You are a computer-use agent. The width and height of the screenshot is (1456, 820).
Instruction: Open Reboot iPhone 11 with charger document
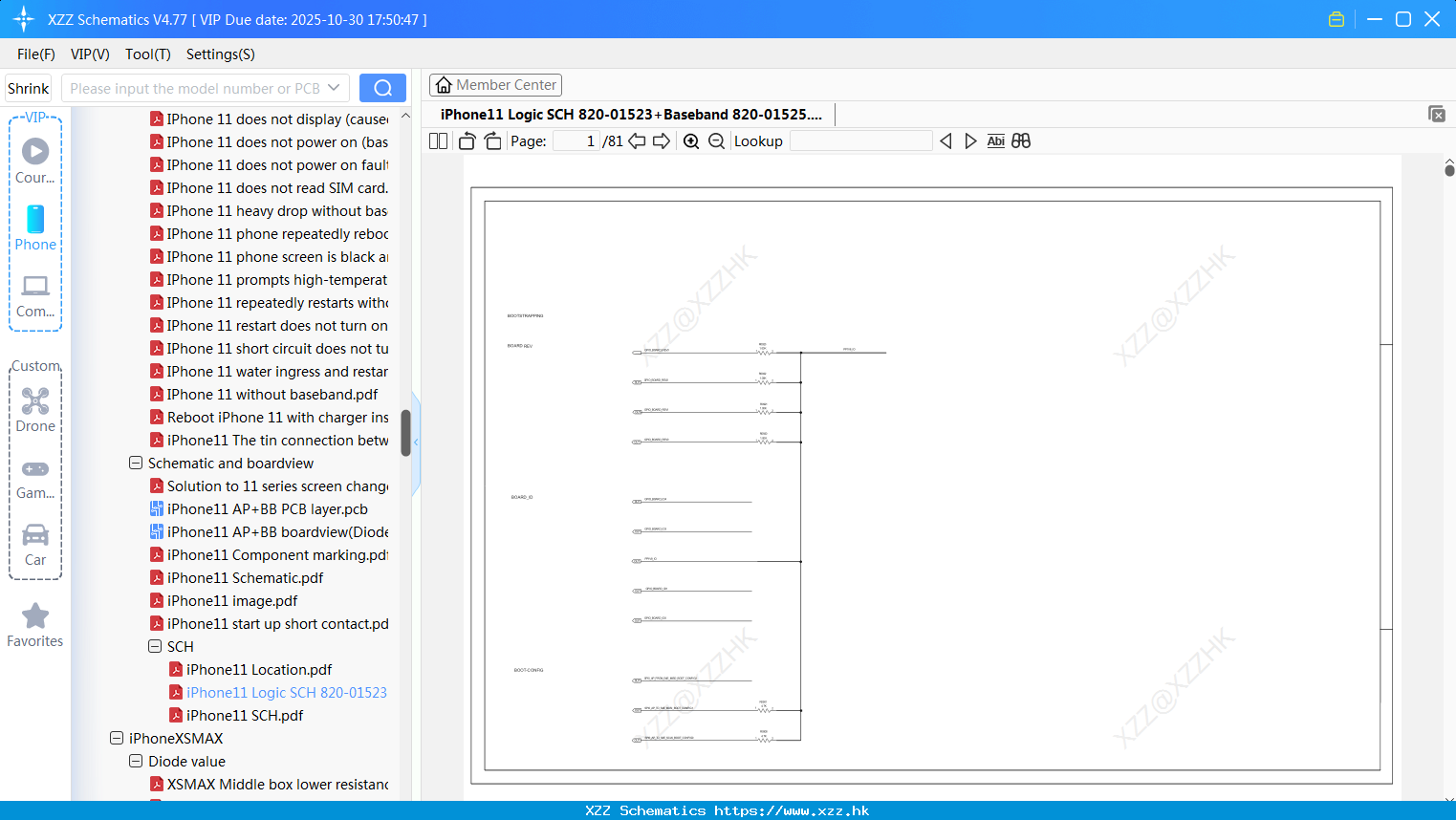click(277, 417)
